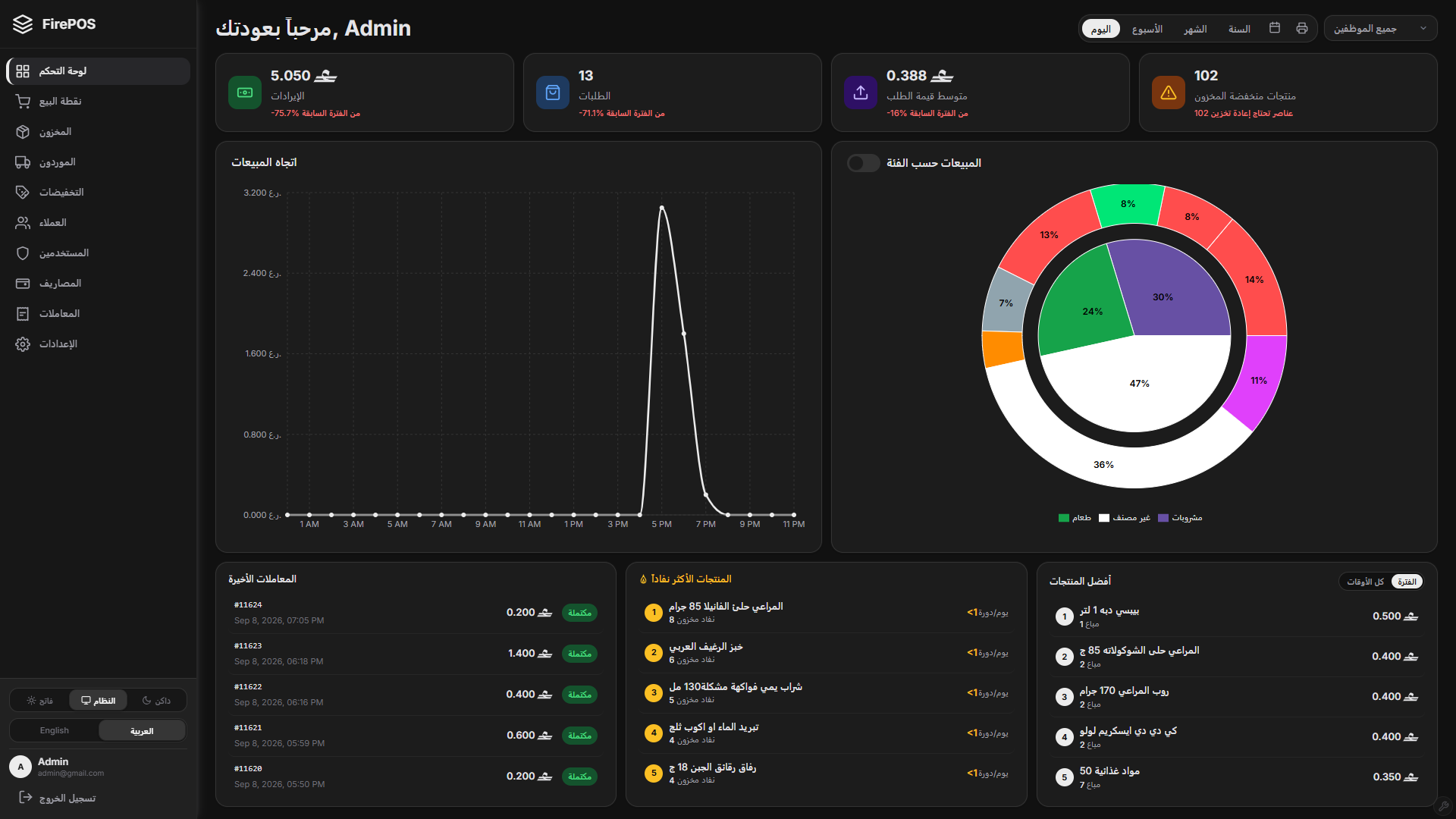Open transactions receipt icon (المعاملات)
This screenshot has height=819, width=1456.
[x=23, y=314]
